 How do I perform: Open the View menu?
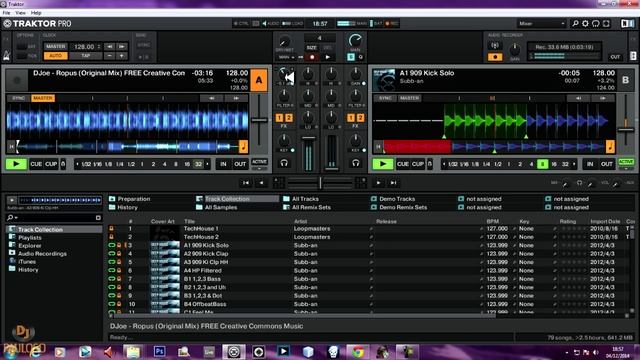[20, 13]
